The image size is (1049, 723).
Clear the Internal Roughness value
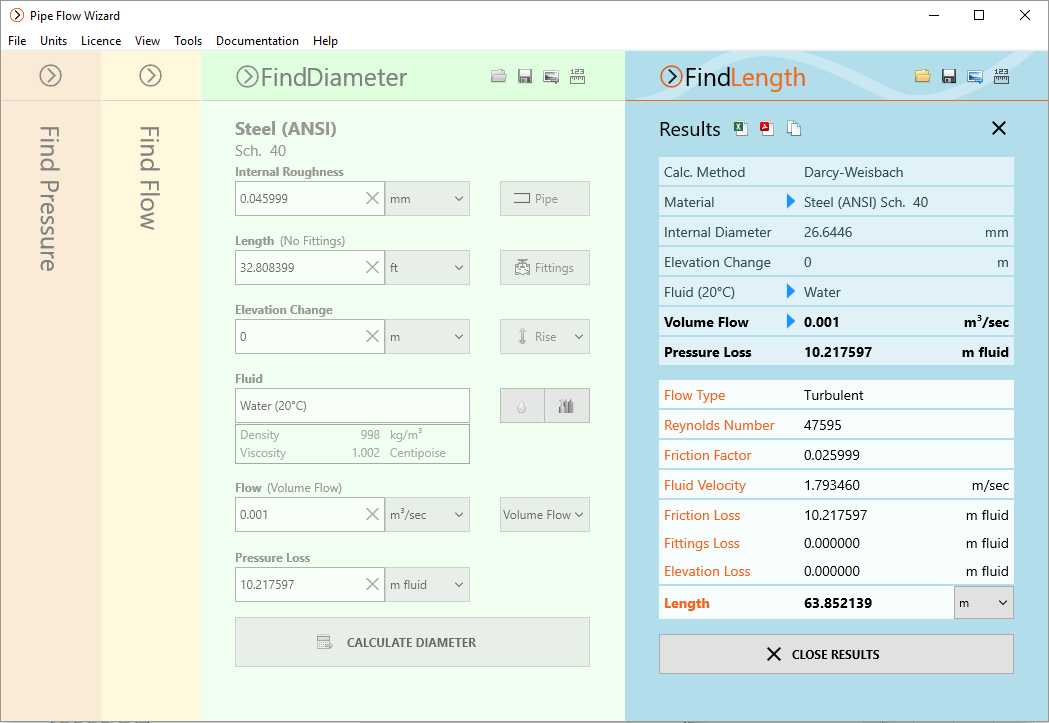(x=373, y=199)
